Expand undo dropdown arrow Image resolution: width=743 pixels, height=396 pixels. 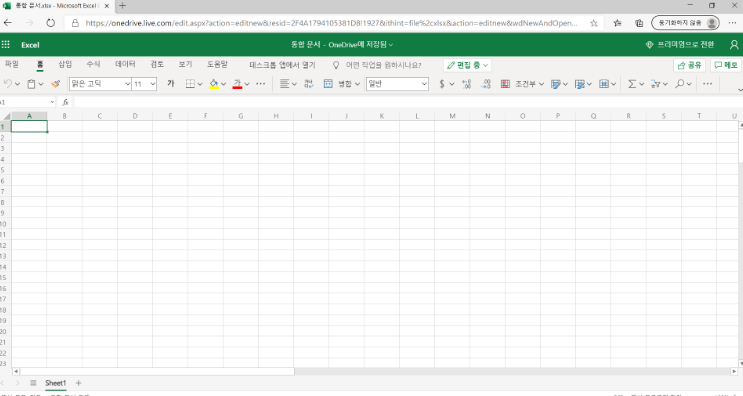click(x=18, y=84)
